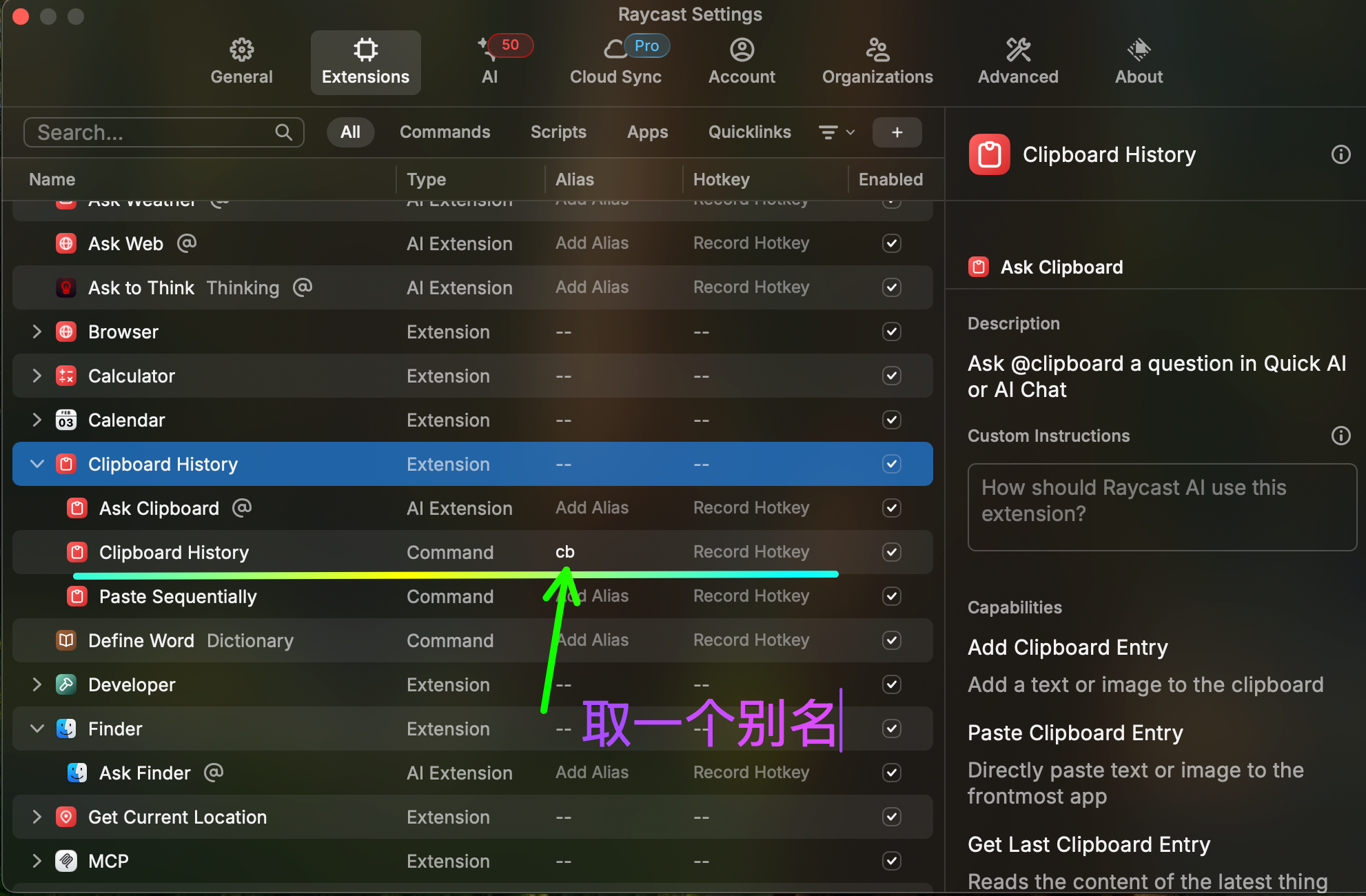Click the info icon beside Clipboard History title
Image resolution: width=1366 pixels, height=896 pixels.
coord(1340,154)
